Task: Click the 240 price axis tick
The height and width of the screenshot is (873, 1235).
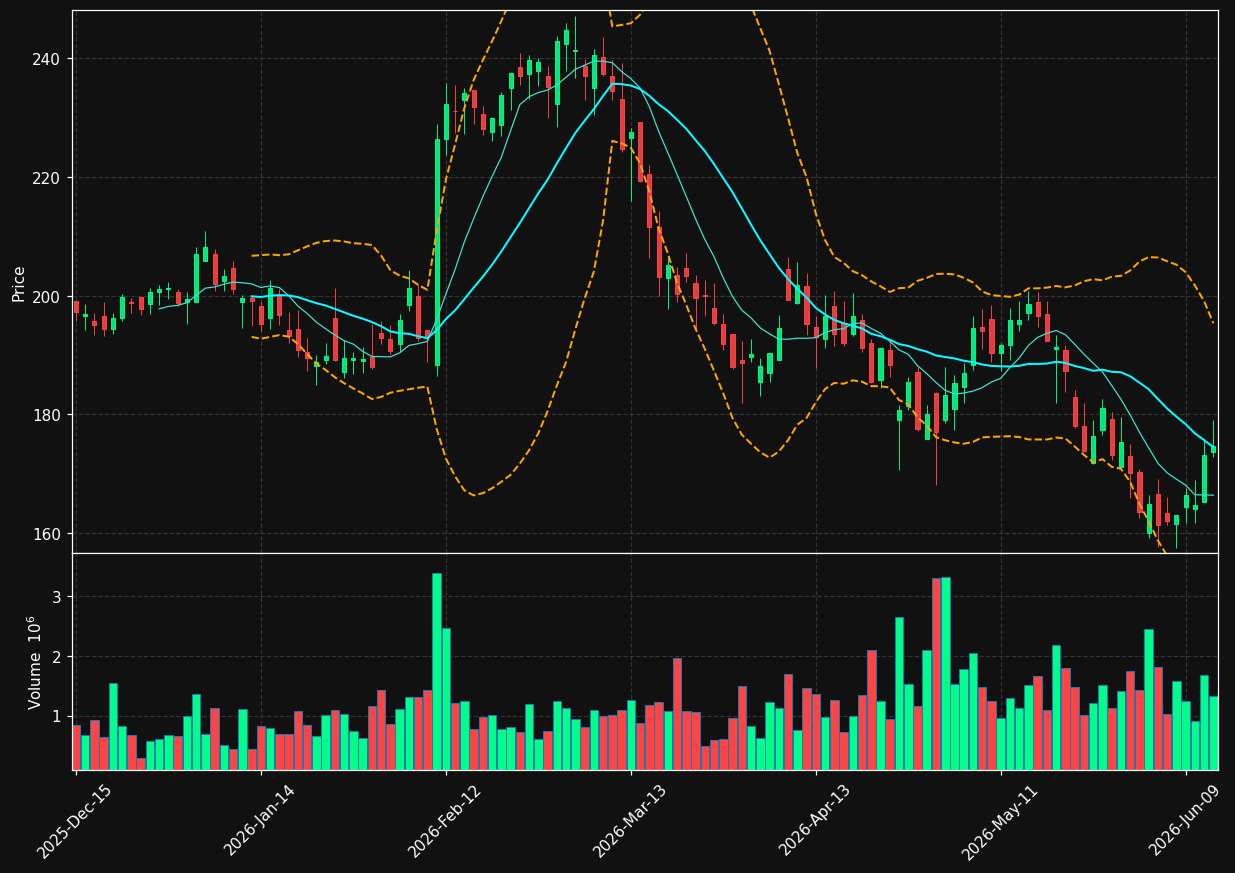Action: pos(46,59)
